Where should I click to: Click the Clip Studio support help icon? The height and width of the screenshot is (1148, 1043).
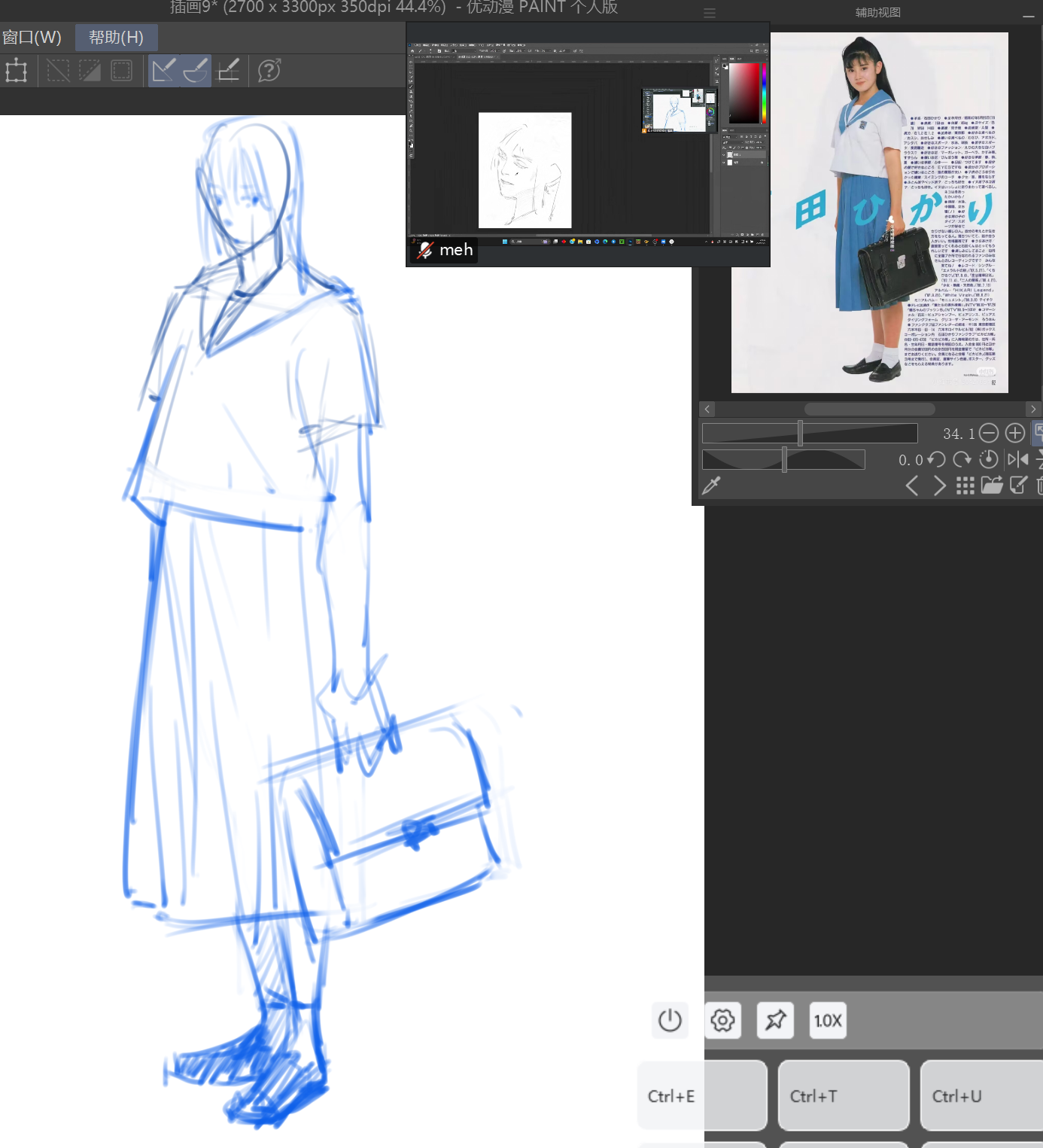269,71
